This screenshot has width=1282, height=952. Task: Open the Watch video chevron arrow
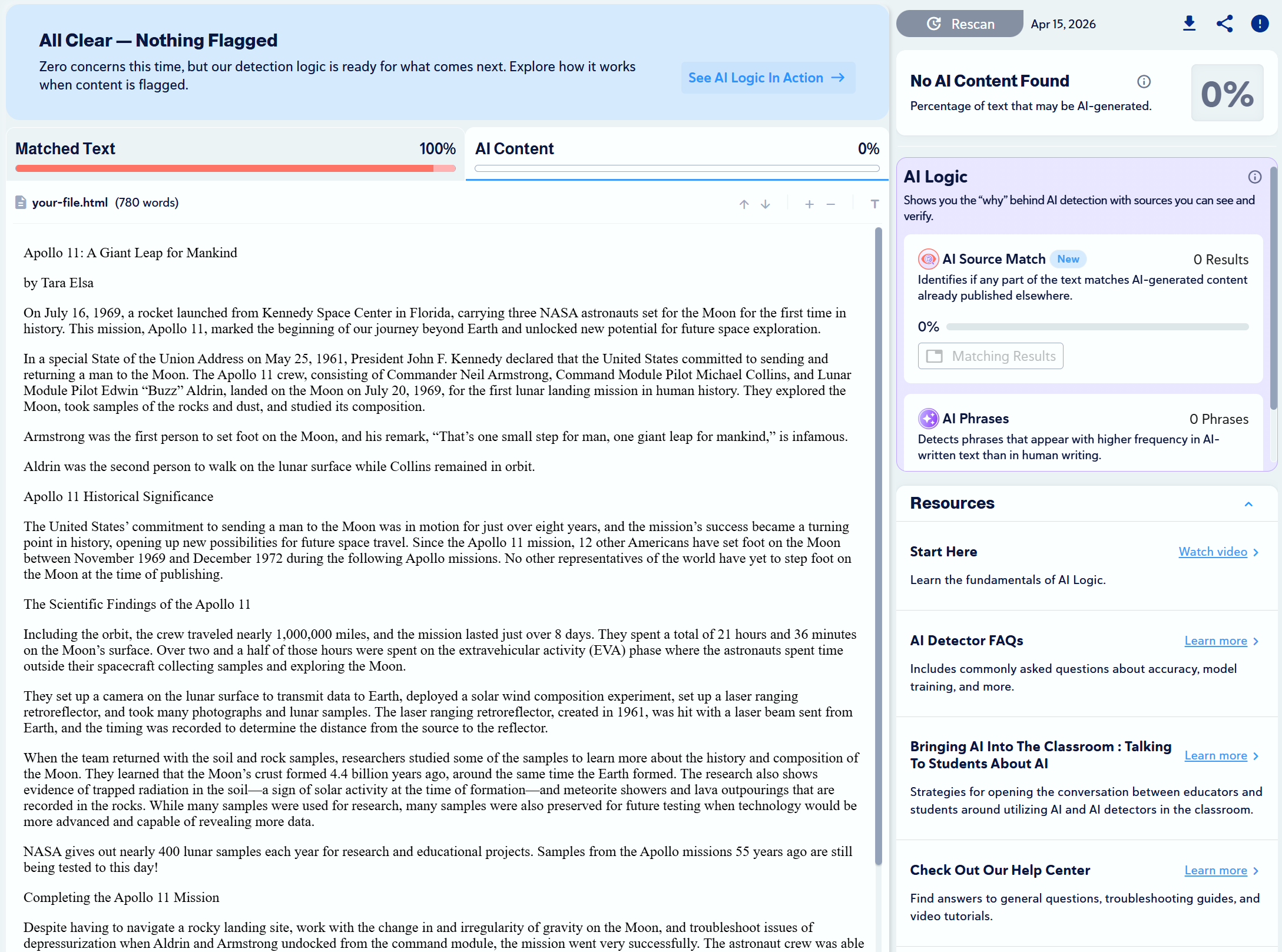tap(1256, 552)
